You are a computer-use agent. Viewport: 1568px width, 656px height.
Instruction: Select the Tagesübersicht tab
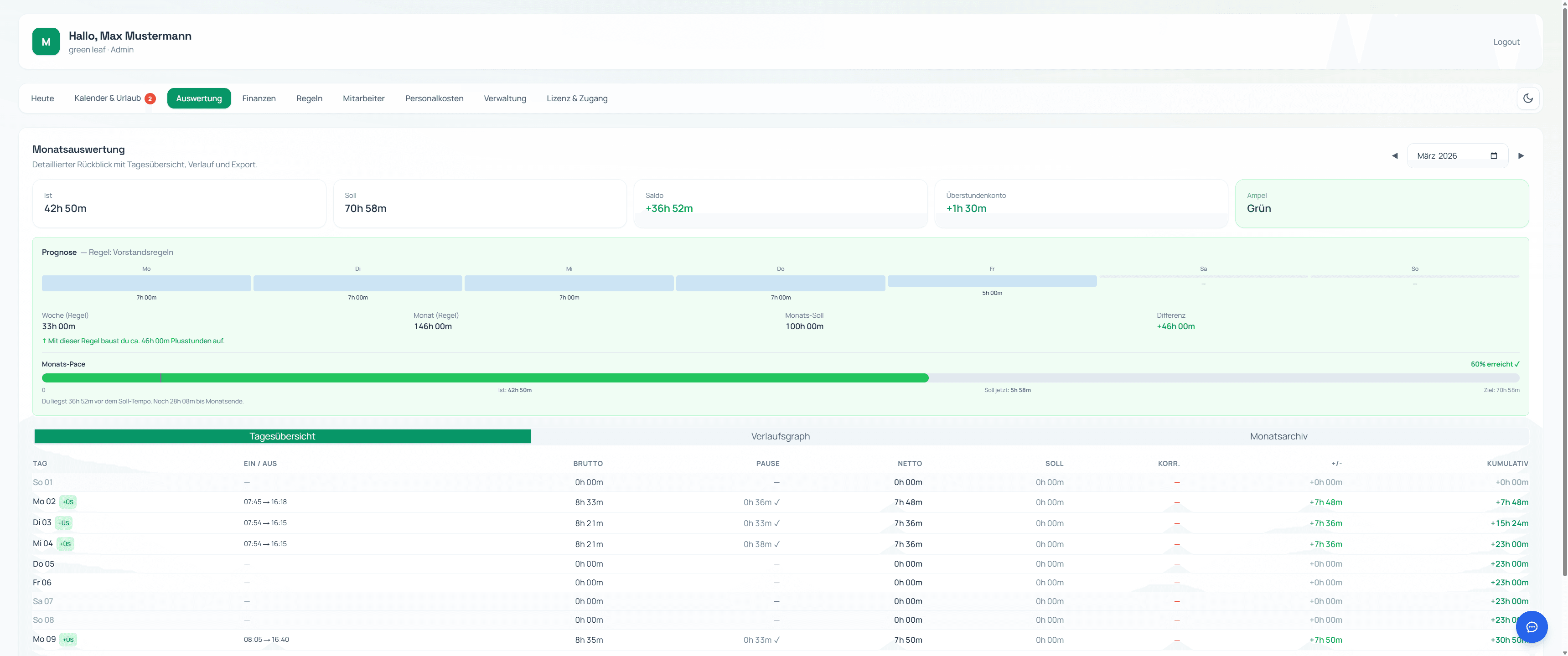[282, 436]
